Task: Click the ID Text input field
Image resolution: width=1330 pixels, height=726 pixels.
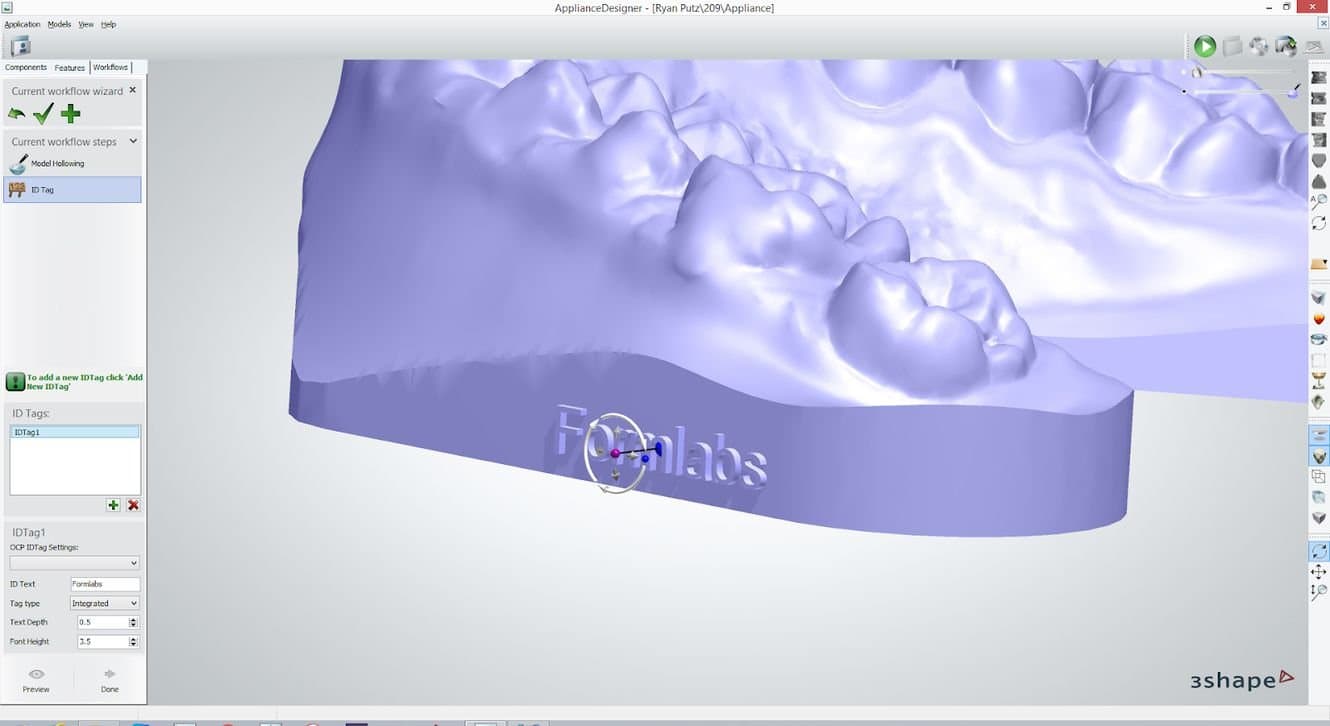Action: pyautogui.click(x=105, y=584)
